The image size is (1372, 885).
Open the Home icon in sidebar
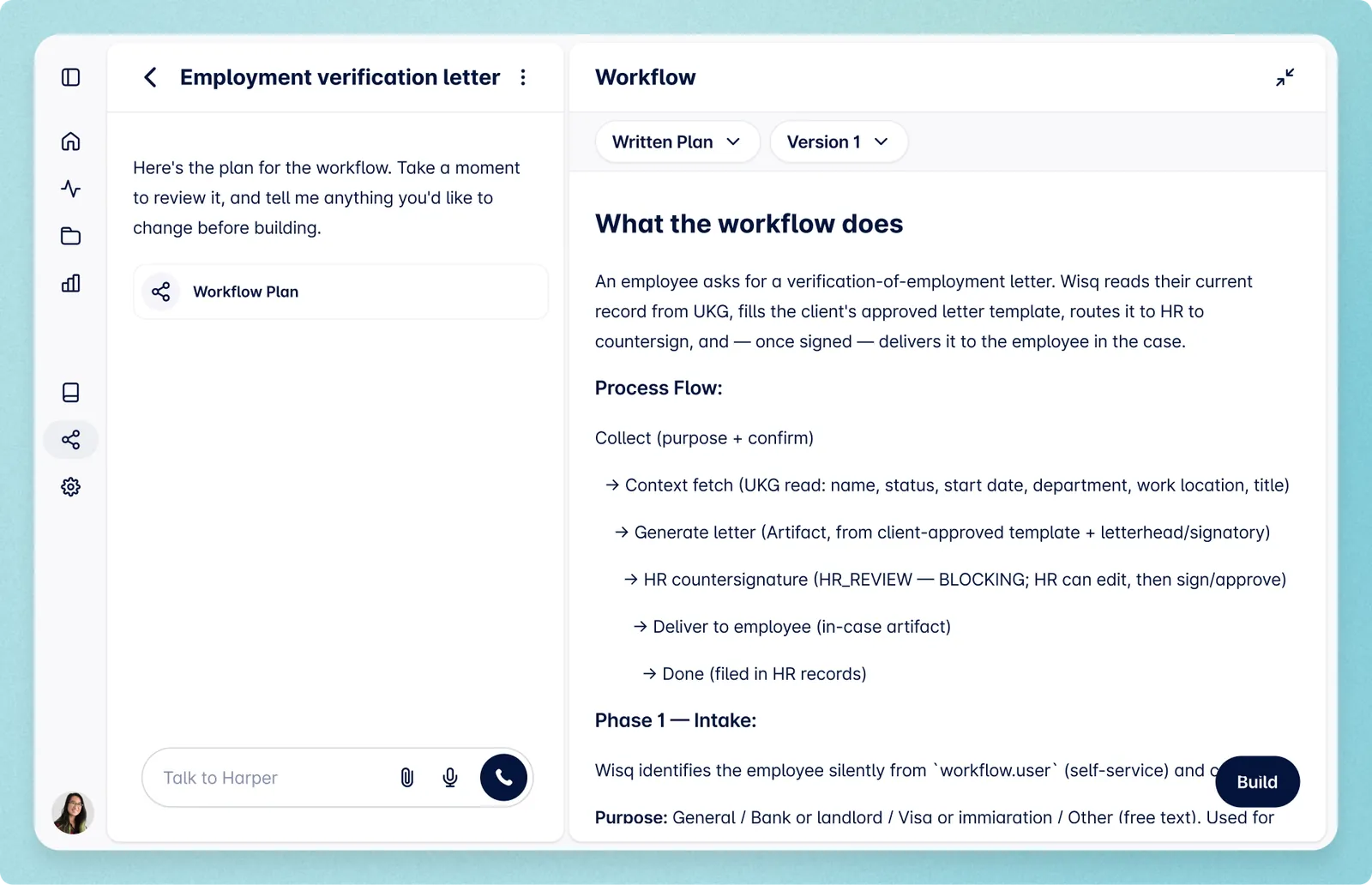click(71, 141)
